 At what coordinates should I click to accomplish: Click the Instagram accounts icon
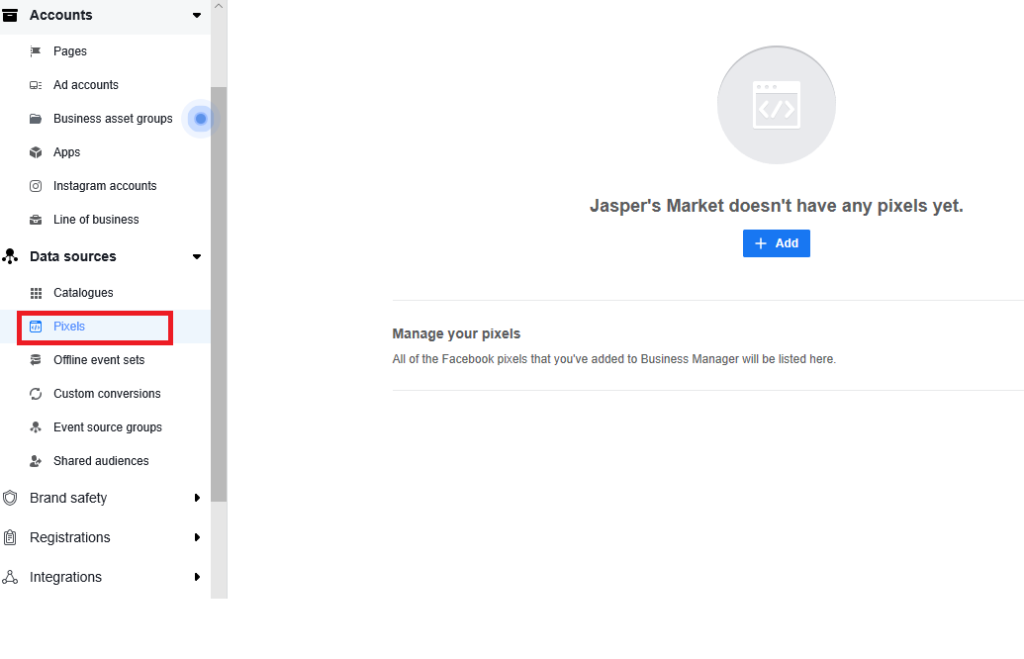click(36, 186)
